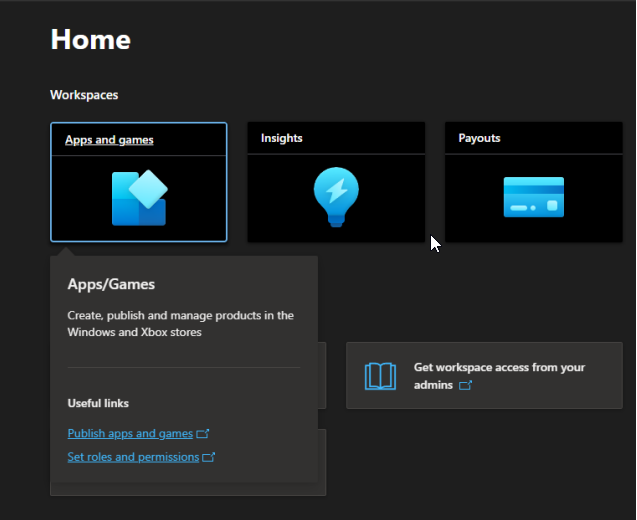
Task: Click the Insights lightbulb icon
Action: point(336,194)
